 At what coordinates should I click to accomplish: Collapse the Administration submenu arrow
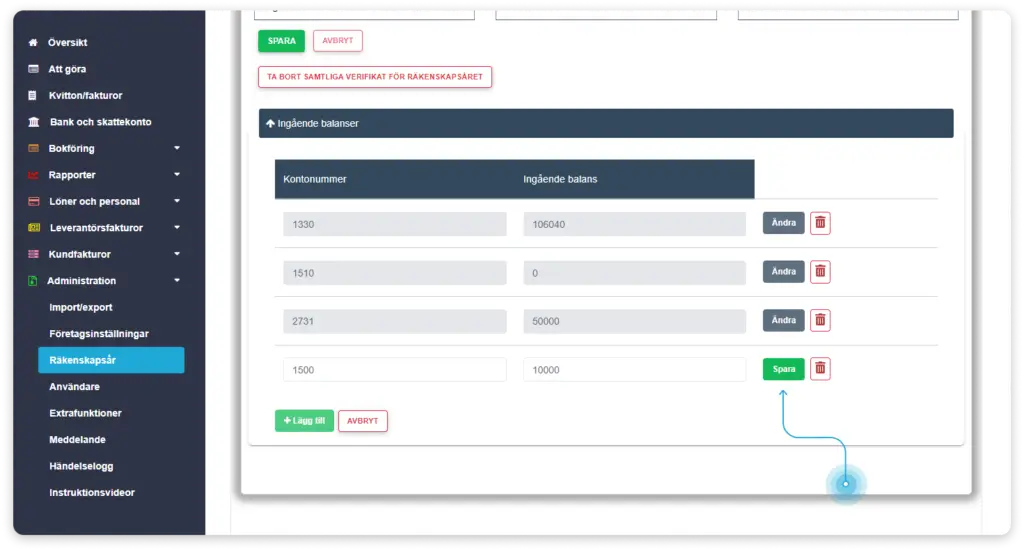coord(177,281)
